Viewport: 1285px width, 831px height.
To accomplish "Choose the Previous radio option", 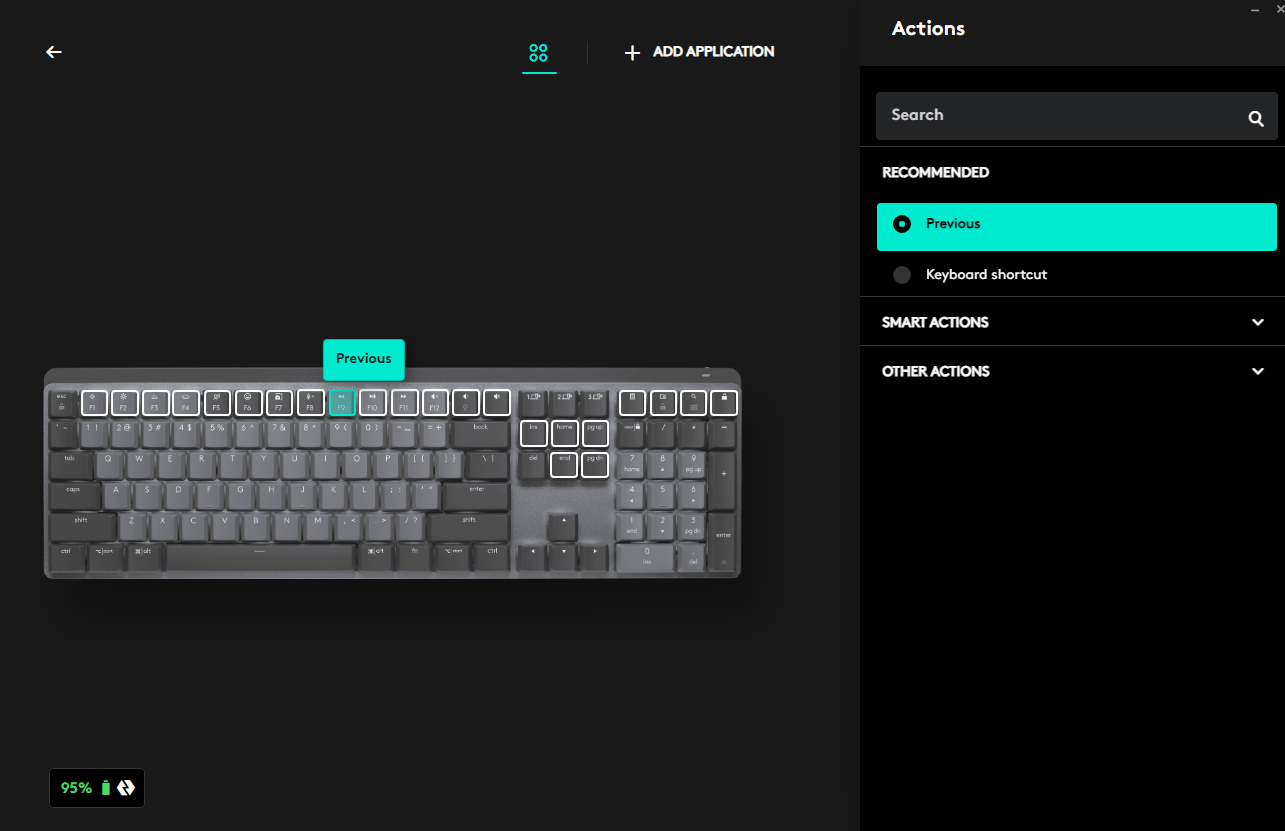I will click(1077, 227).
